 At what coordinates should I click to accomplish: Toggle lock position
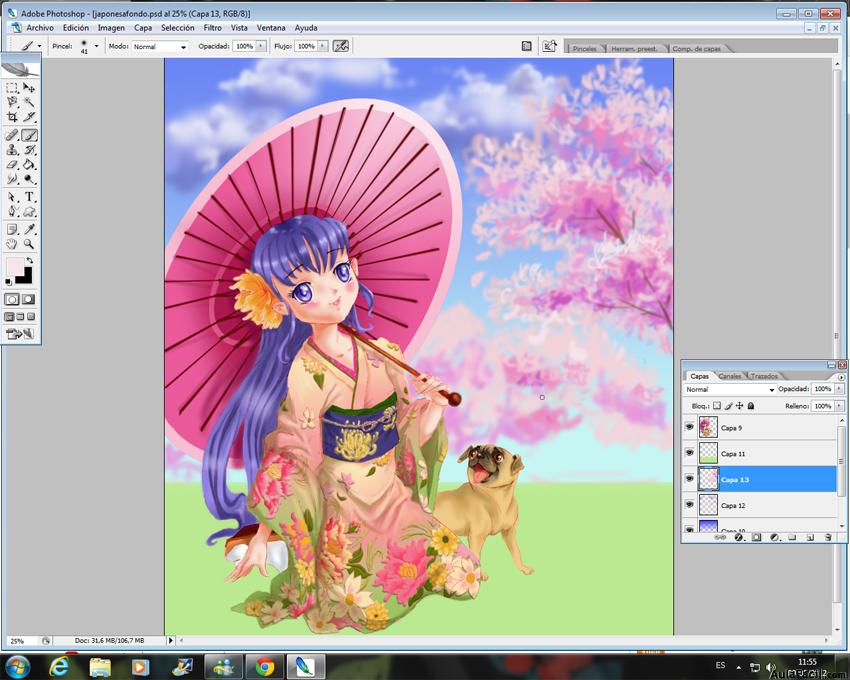point(739,406)
